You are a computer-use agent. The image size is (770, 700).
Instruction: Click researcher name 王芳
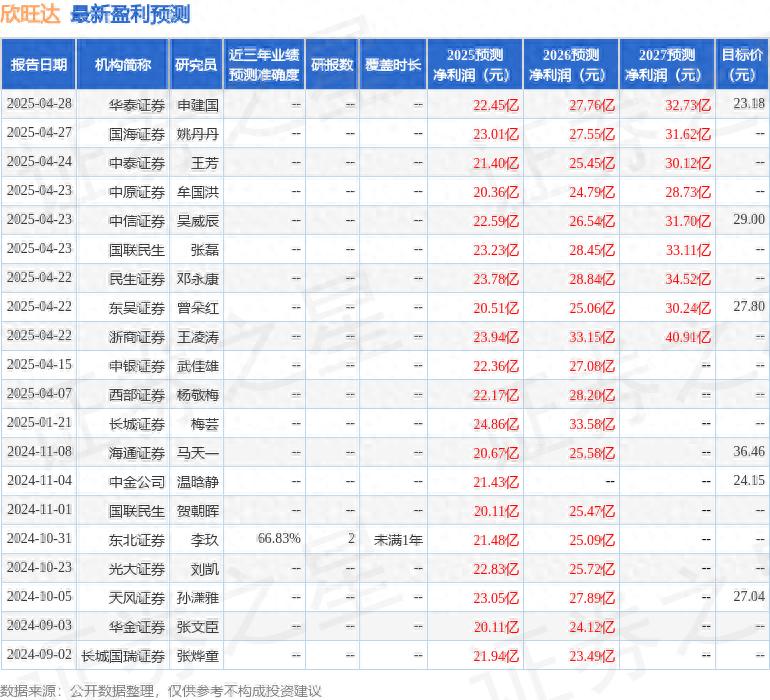tap(205, 163)
